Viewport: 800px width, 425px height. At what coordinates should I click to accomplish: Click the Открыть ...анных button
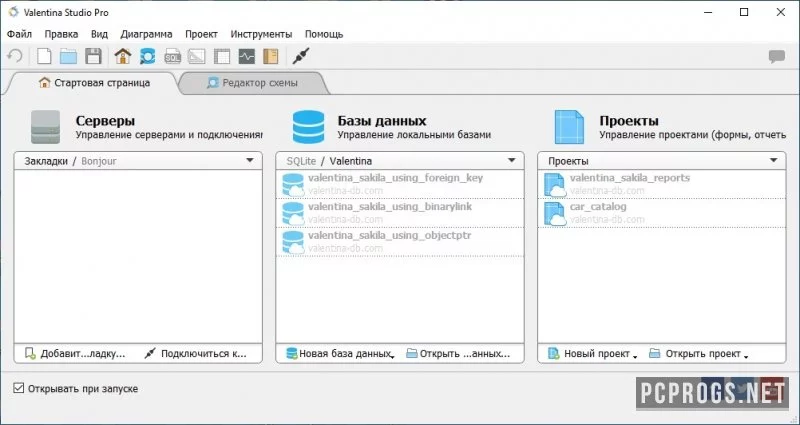click(x=458, y=354)
